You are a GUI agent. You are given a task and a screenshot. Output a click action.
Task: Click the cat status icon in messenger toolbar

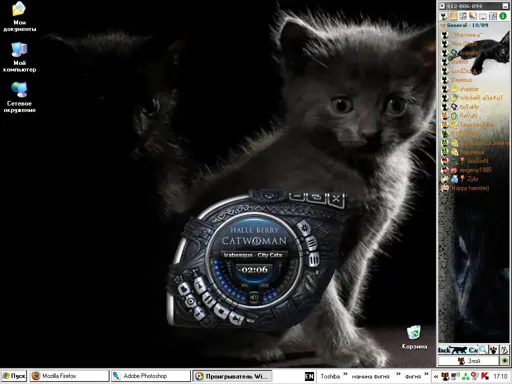[x=443, y=16]
